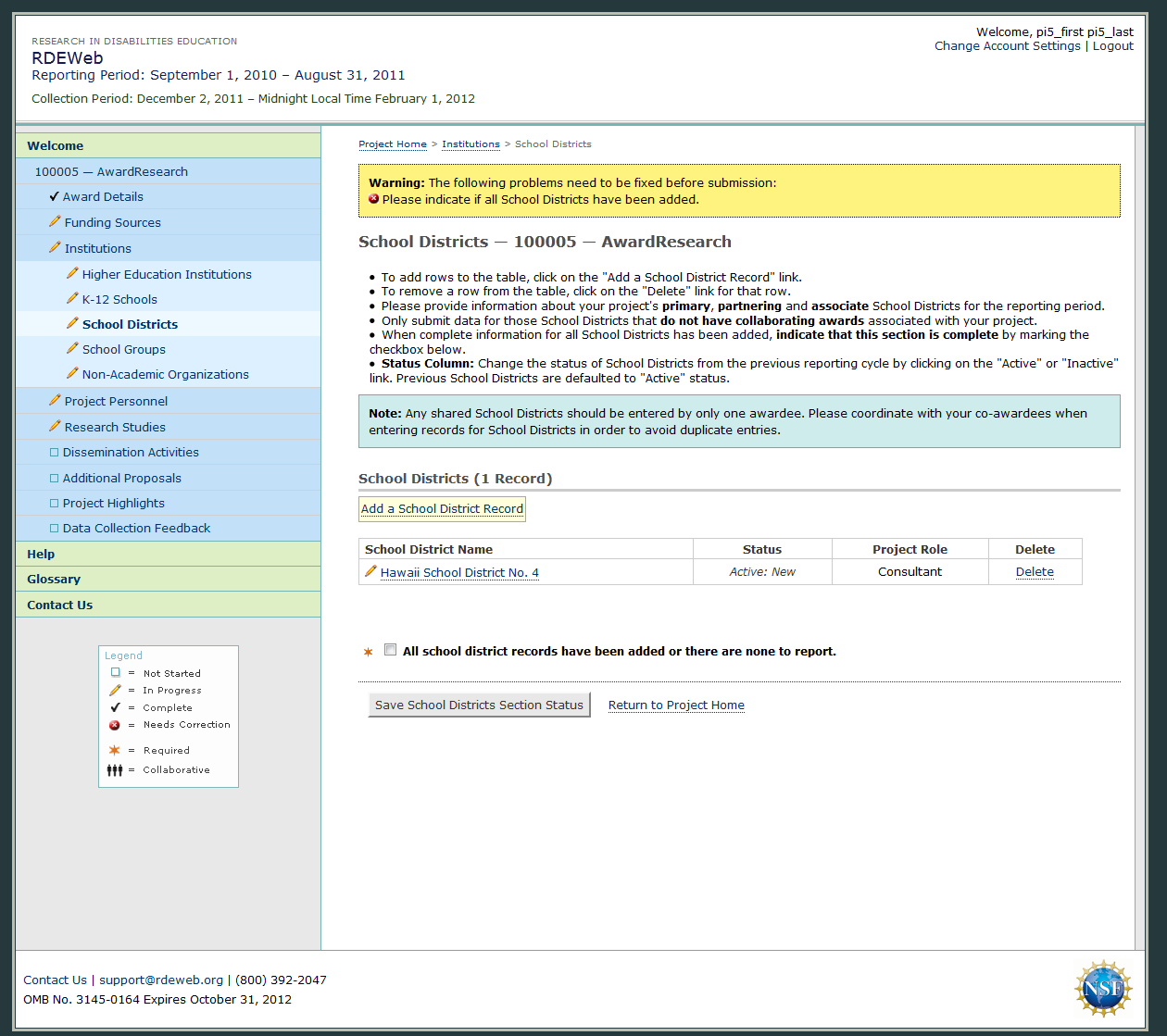
Task: Click not-started box beside Project Highlights
Action: (x=54, y=504)
